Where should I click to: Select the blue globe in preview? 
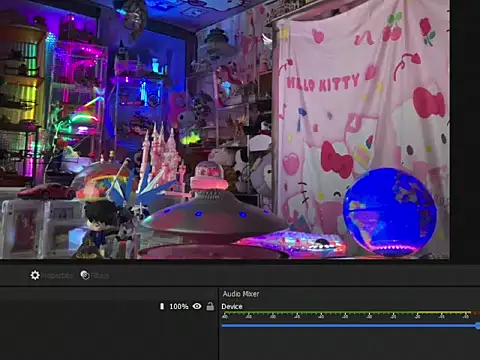pyautogui.click(x=390, y=212)
